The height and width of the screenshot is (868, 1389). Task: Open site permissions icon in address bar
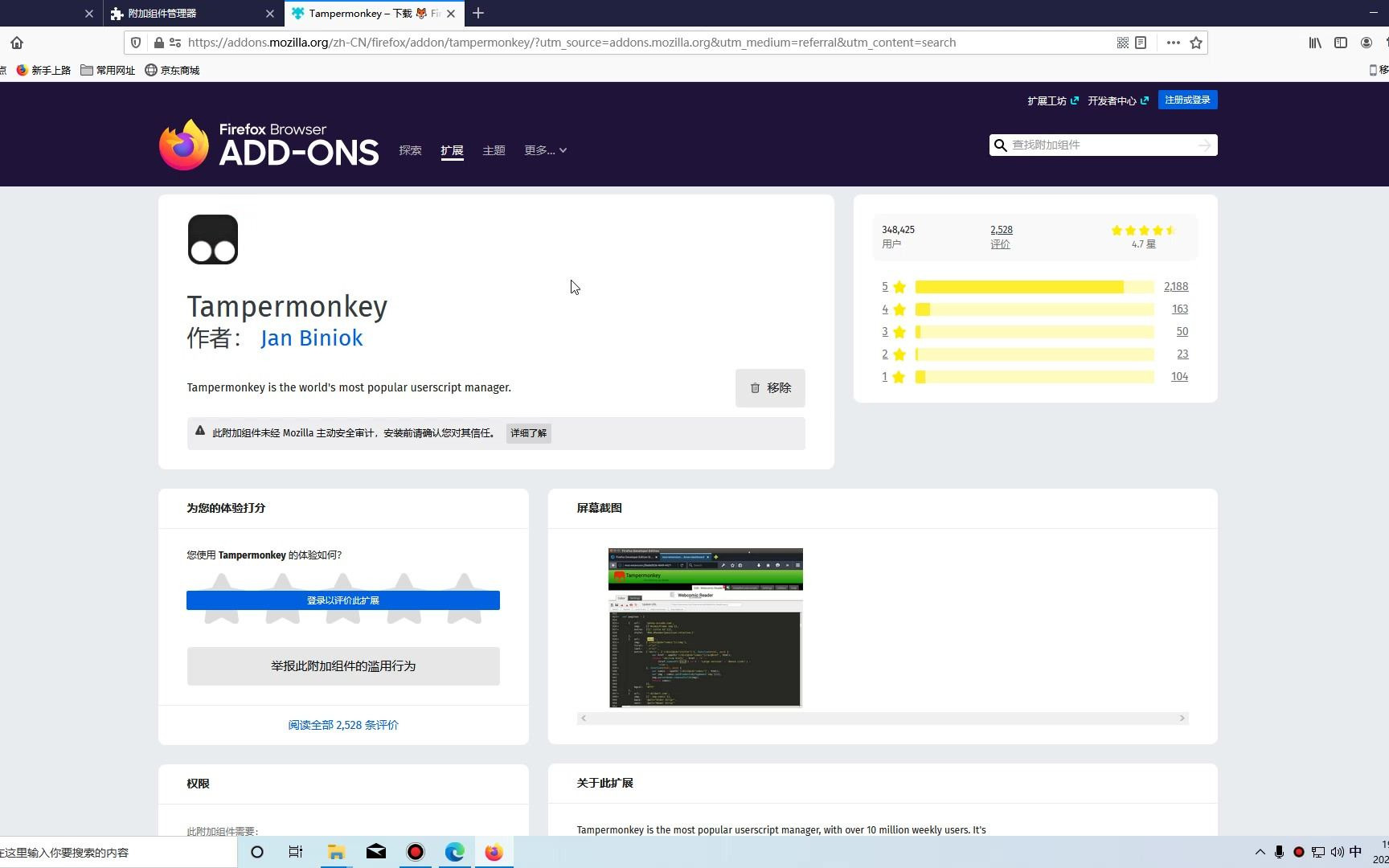[x=174, y=43]
